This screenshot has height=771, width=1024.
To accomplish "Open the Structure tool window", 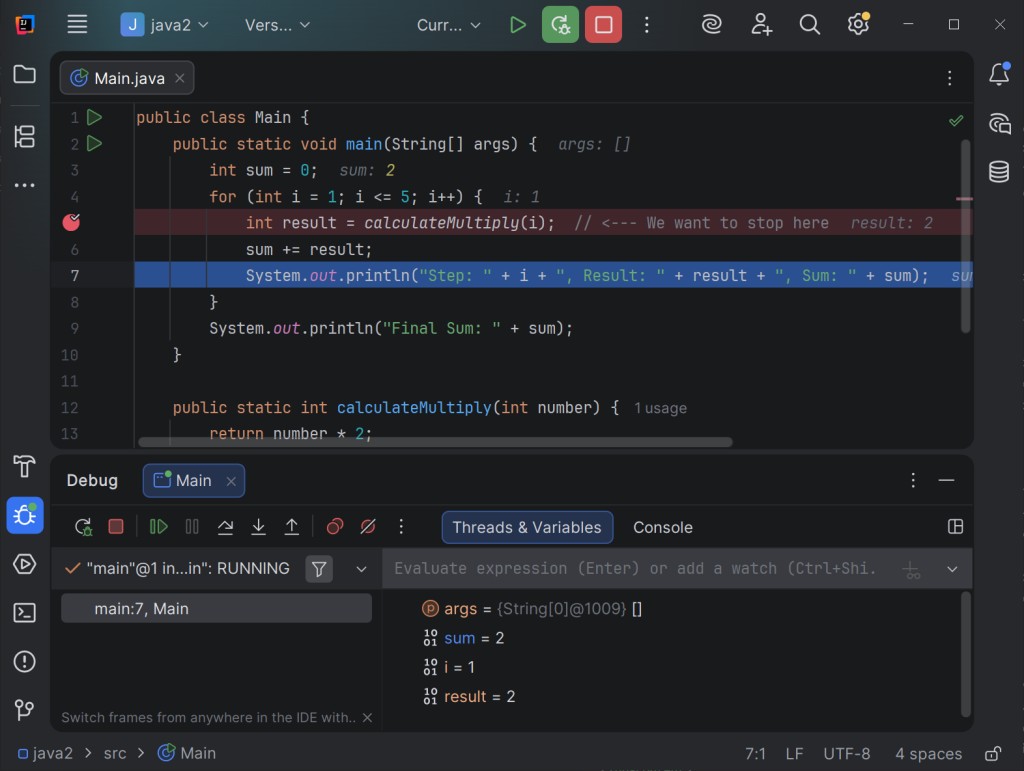I will click(x=24, y=136).
